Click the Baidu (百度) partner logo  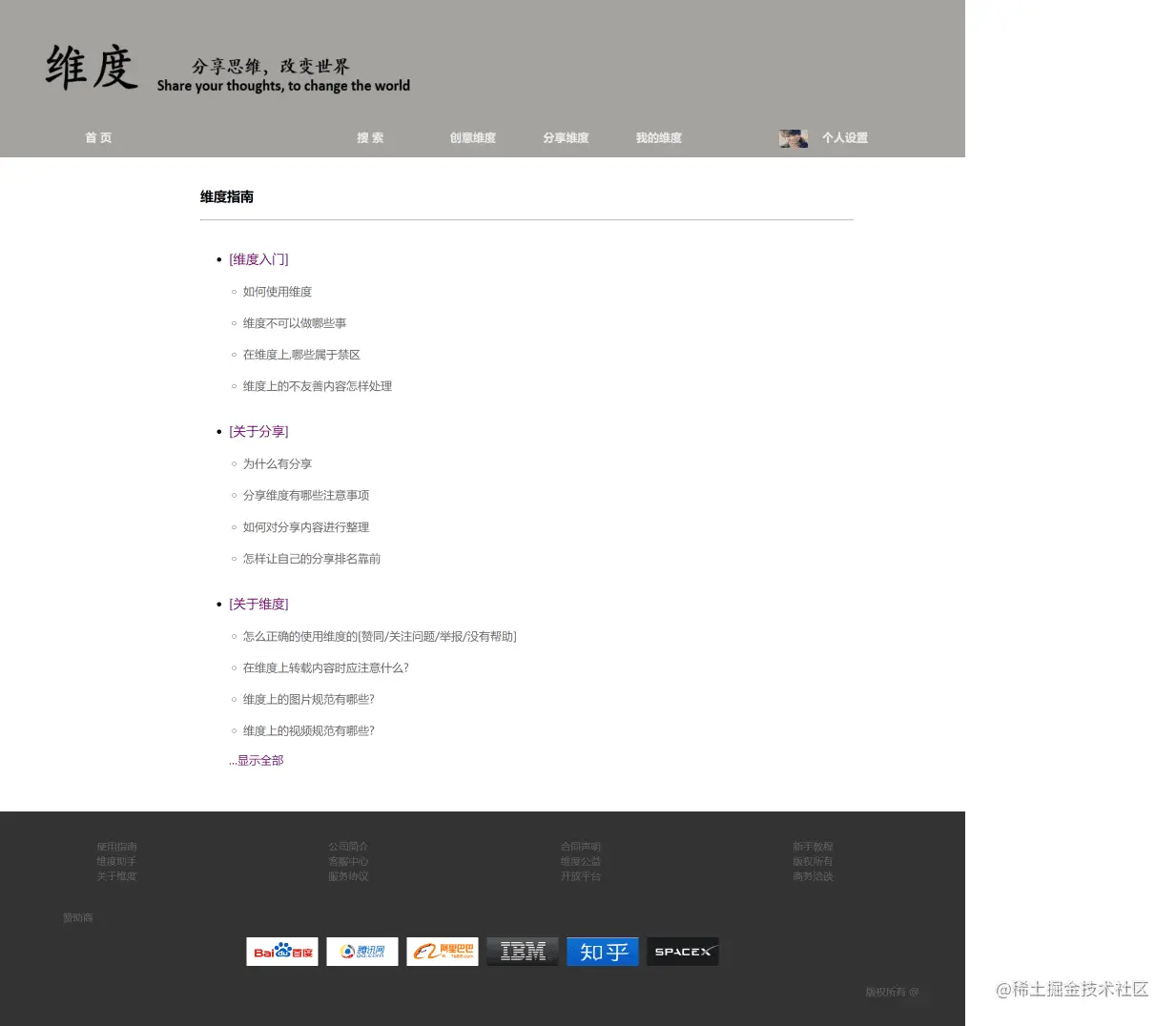tap(281, 951)
